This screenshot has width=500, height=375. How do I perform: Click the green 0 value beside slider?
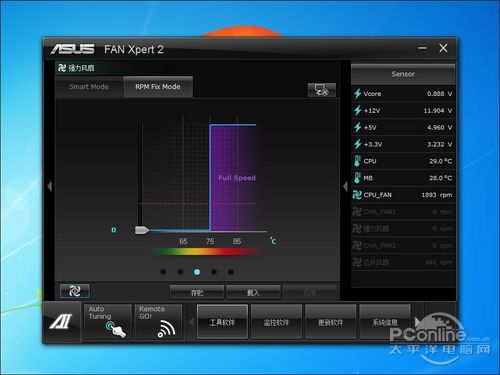114,230
